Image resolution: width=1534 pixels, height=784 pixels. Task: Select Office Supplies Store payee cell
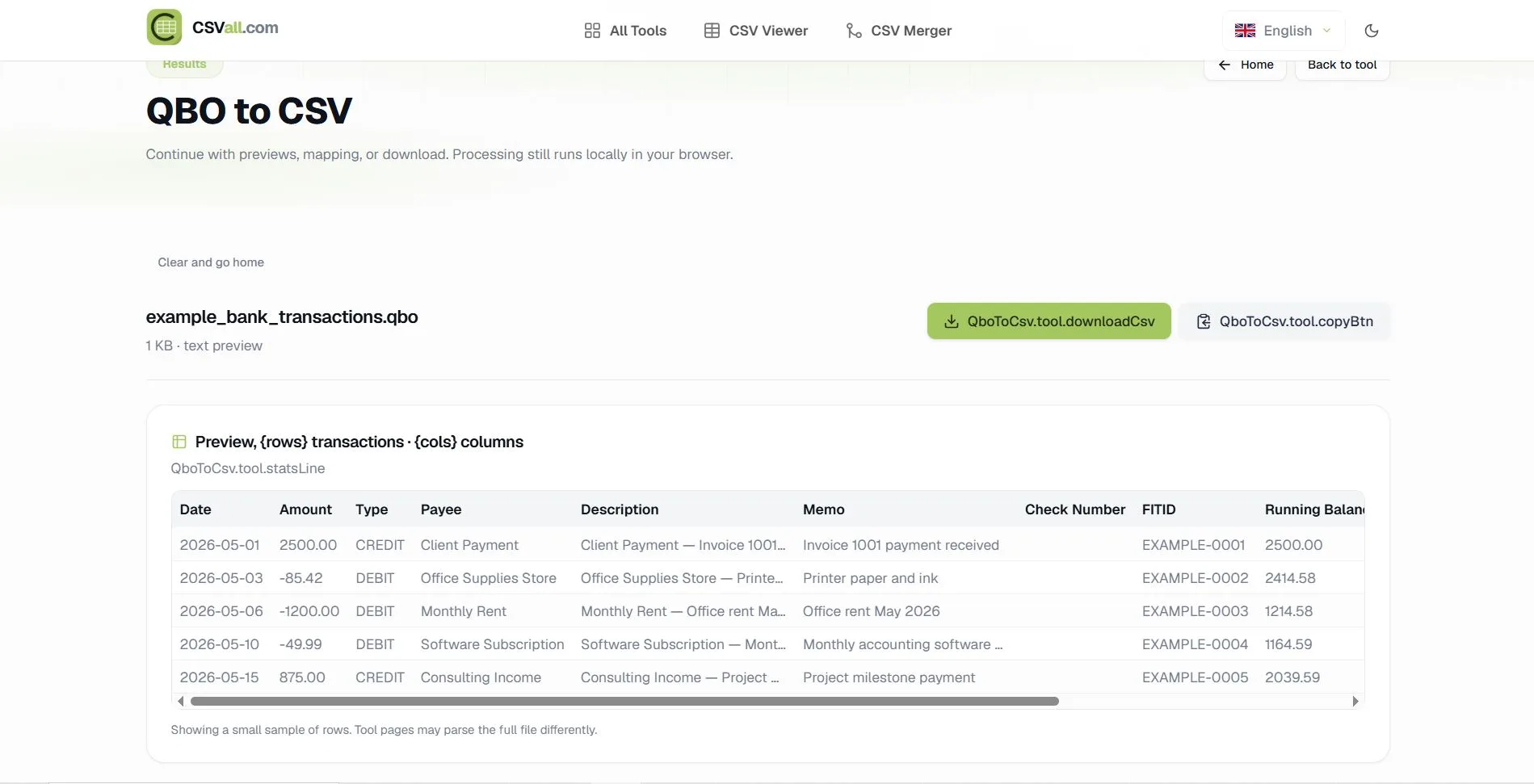tap(488, 578)
